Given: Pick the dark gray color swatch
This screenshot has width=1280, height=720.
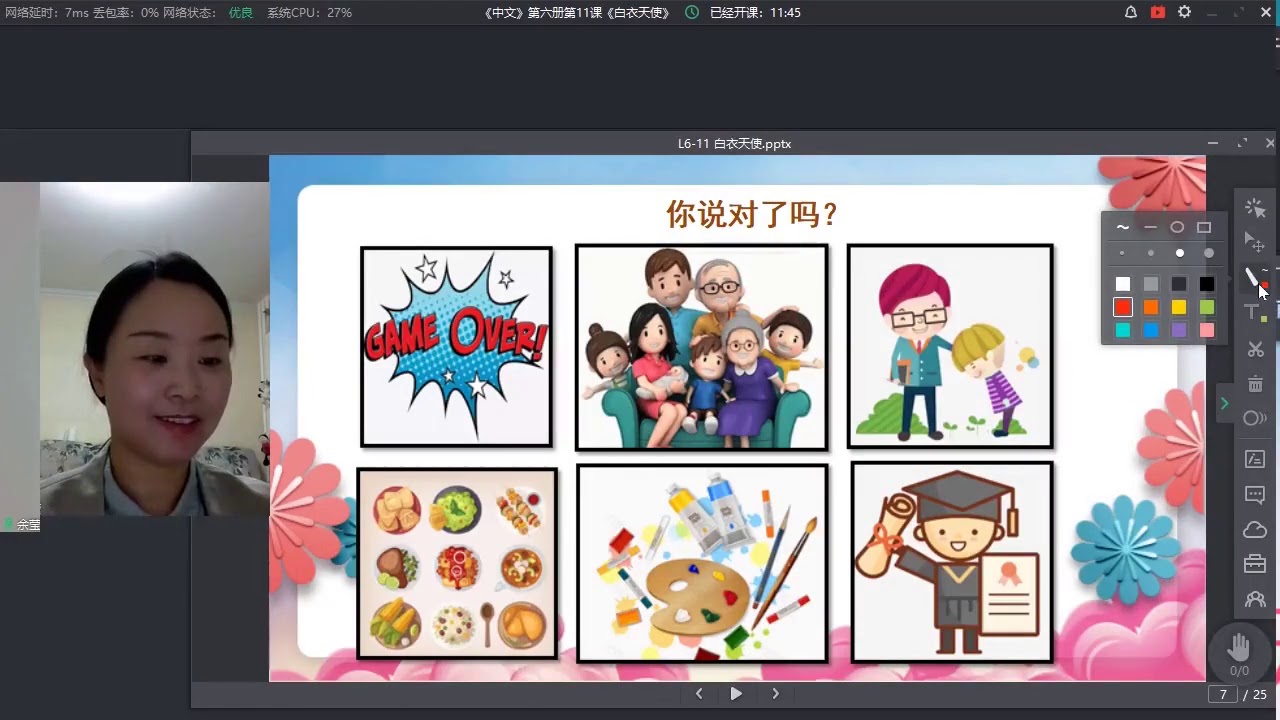Looking at the screenshot, I should click(1179, 284).
